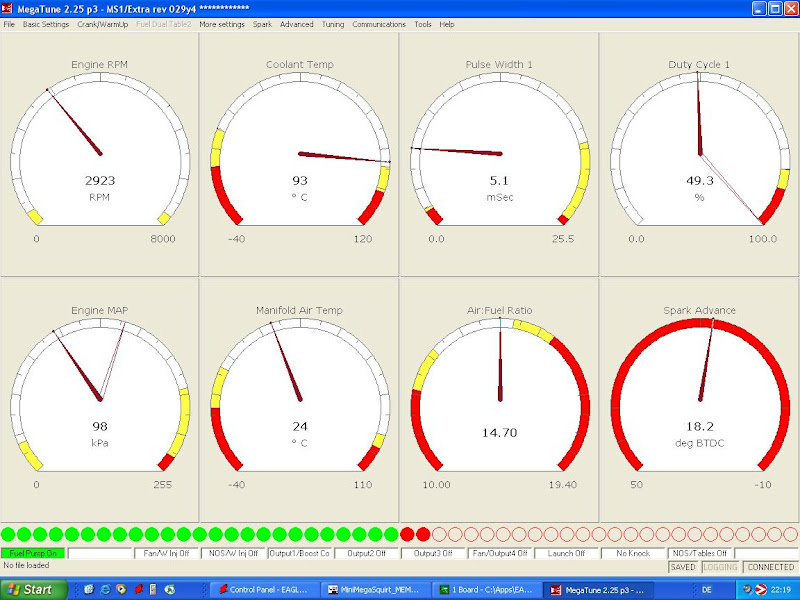Click the 2923 RPM readout
This screenshot has width=800, height=600.
tap(99, 181)
